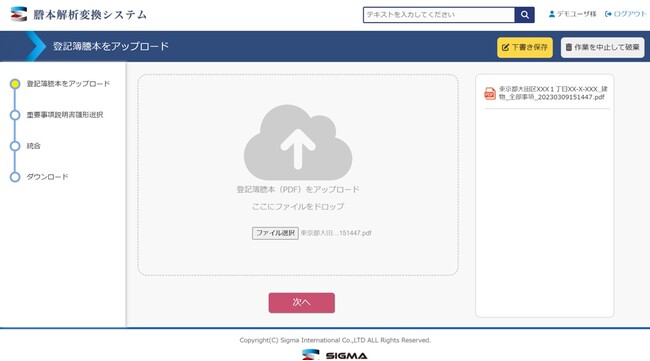This screenshot has width=650, height=361.
Task: Click the blue chevron arrow in header
Action: pos(36,46)
